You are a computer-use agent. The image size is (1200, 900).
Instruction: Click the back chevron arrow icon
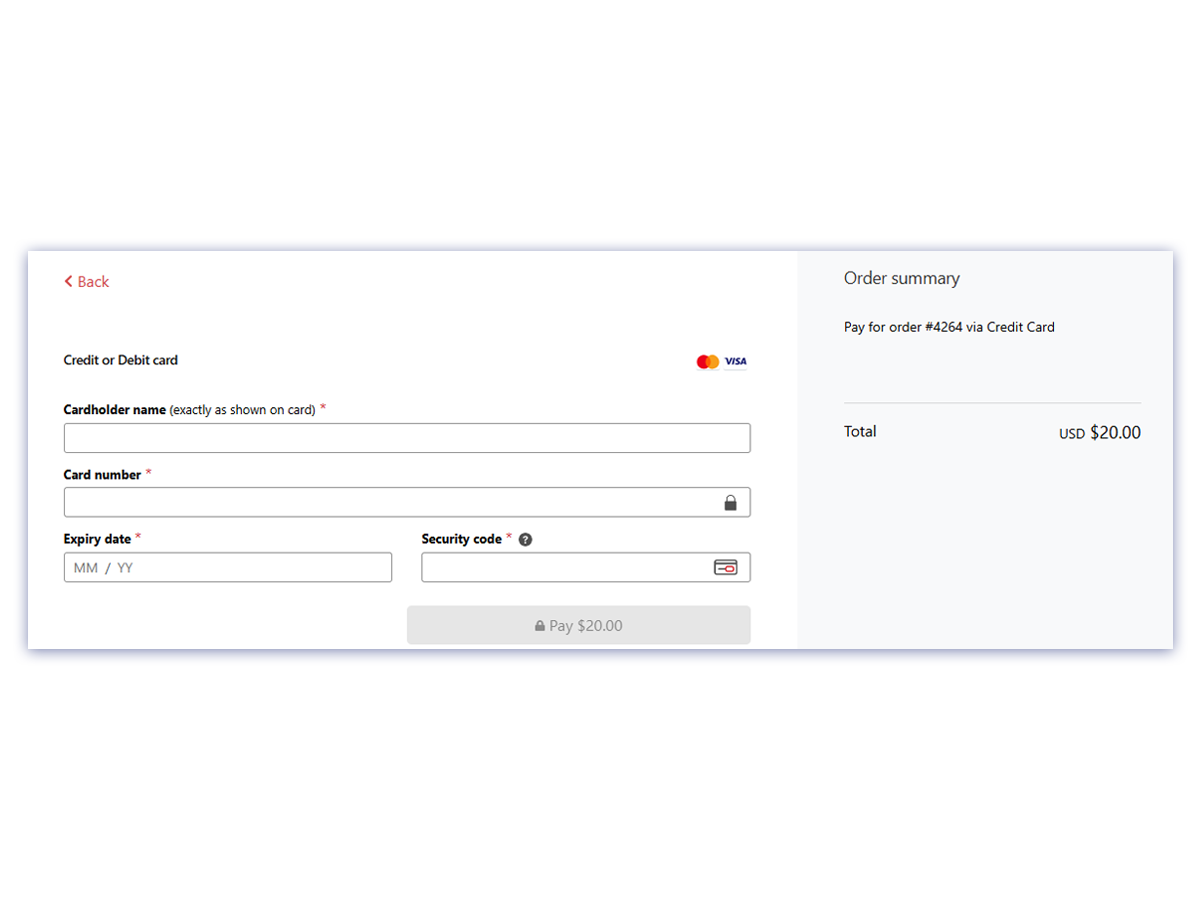(68, 281)
